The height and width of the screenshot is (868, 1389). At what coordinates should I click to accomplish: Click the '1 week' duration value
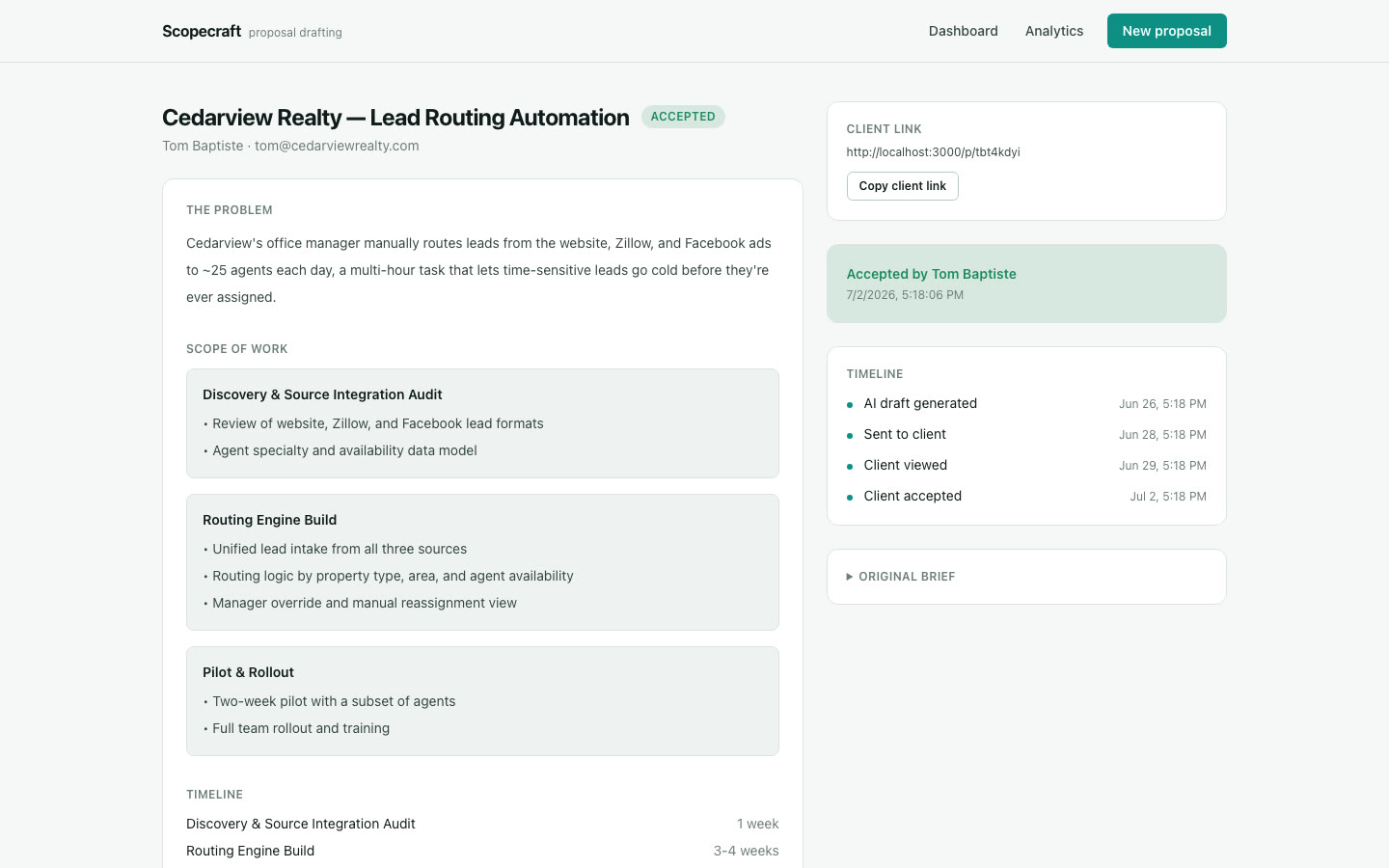758,824
